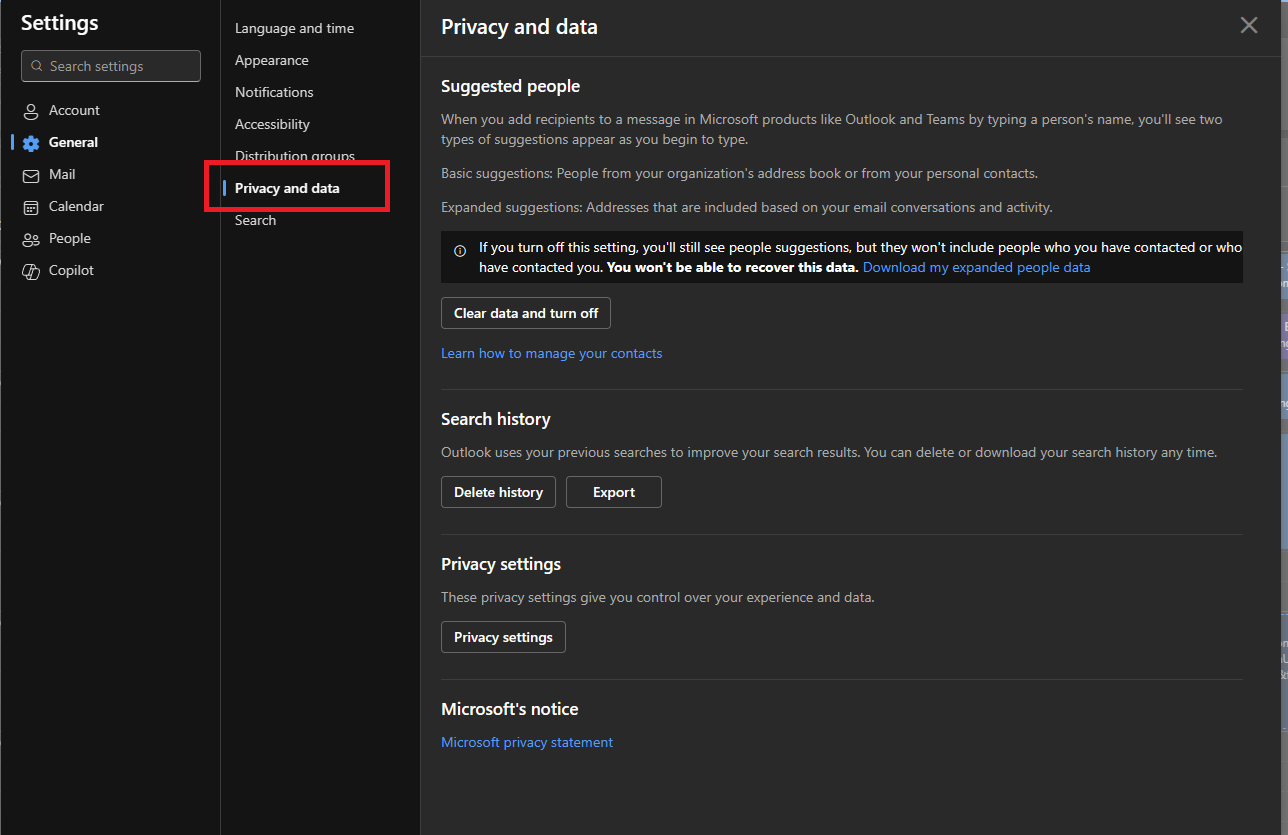Open Language and time settings
The image size is (1288, 835).
[294, 28]
